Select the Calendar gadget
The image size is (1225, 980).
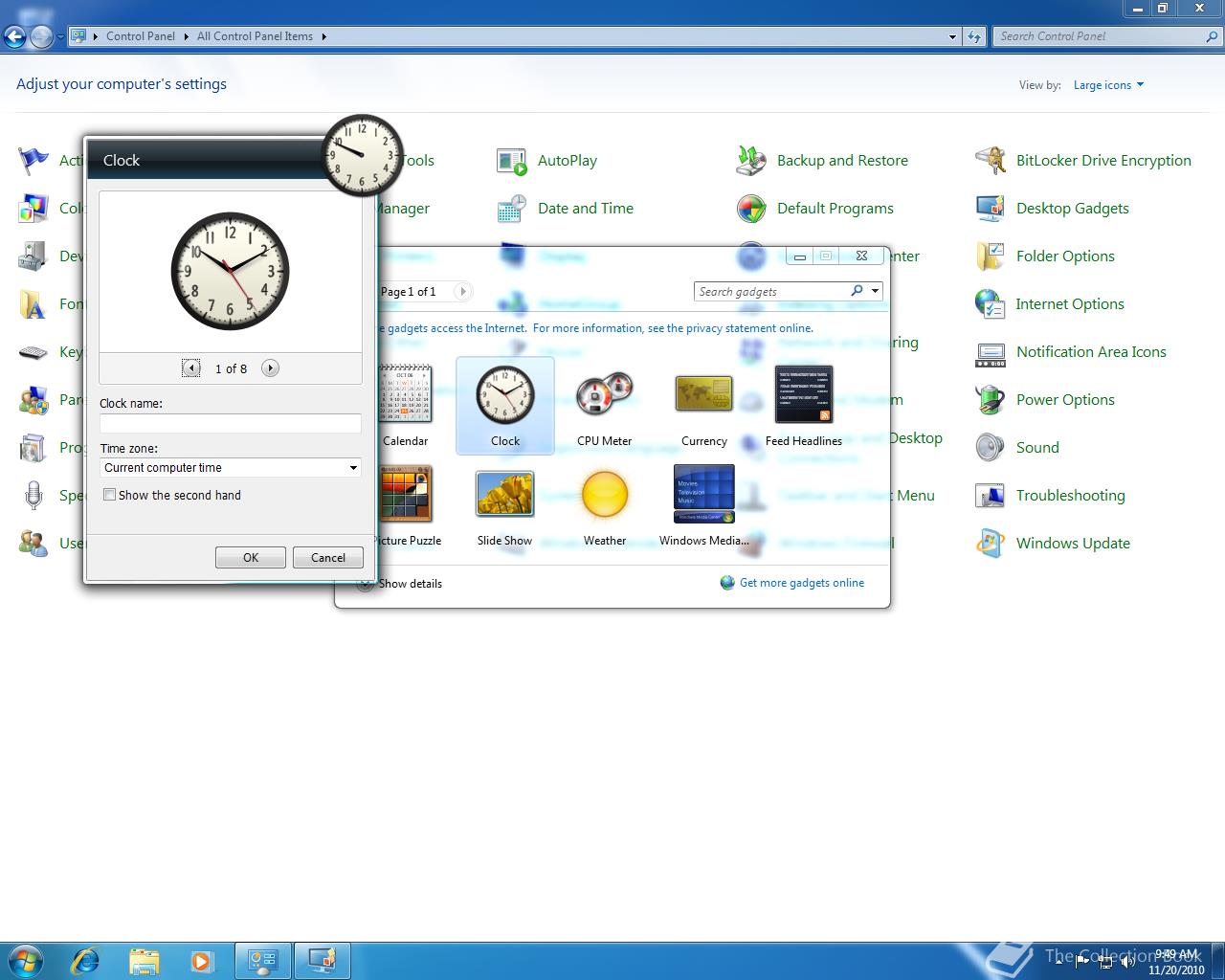pyautogui.click(x=406, y=407)
